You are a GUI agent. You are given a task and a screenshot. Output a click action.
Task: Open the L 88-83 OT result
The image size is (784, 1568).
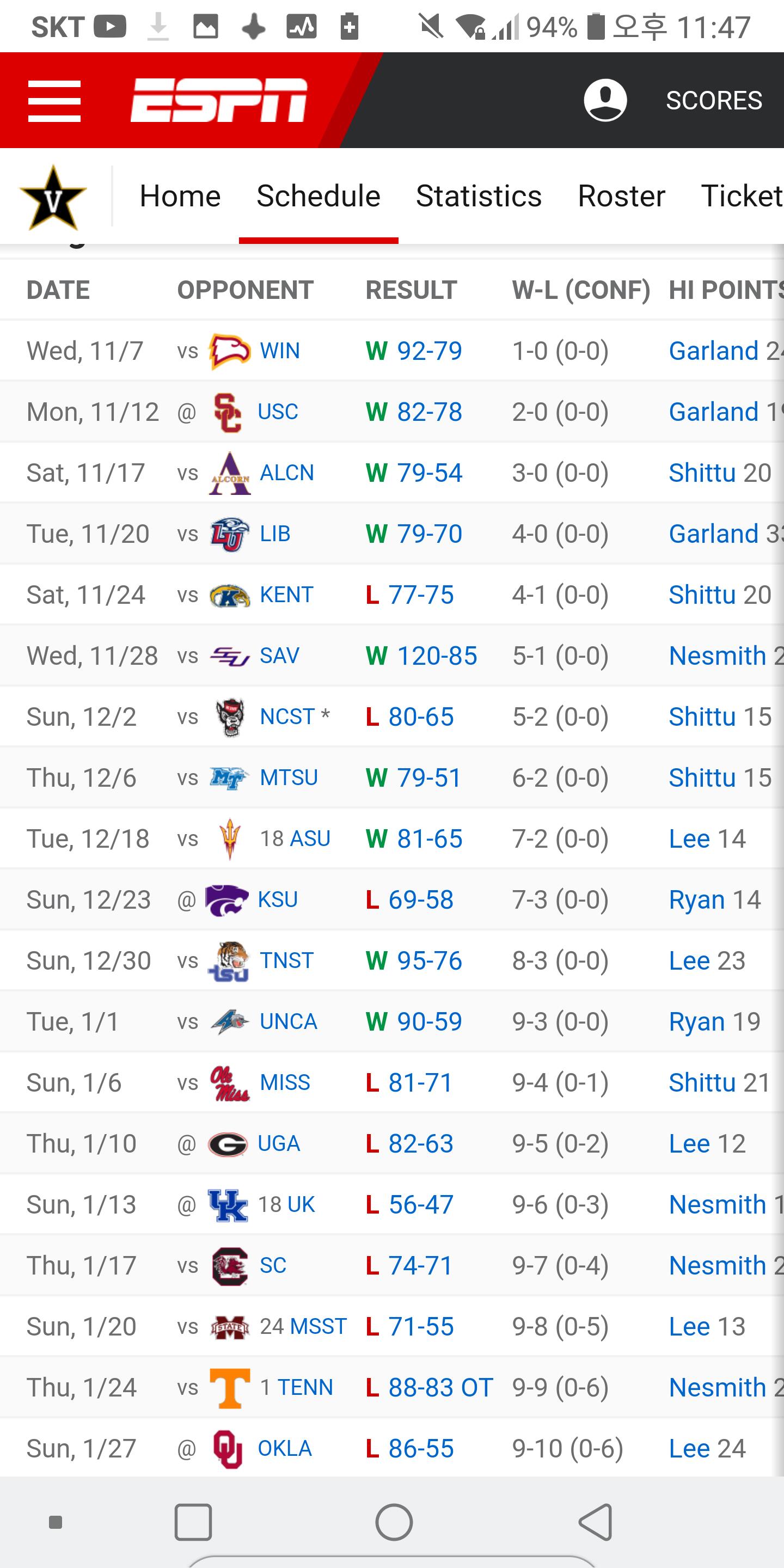(440, 1388)
